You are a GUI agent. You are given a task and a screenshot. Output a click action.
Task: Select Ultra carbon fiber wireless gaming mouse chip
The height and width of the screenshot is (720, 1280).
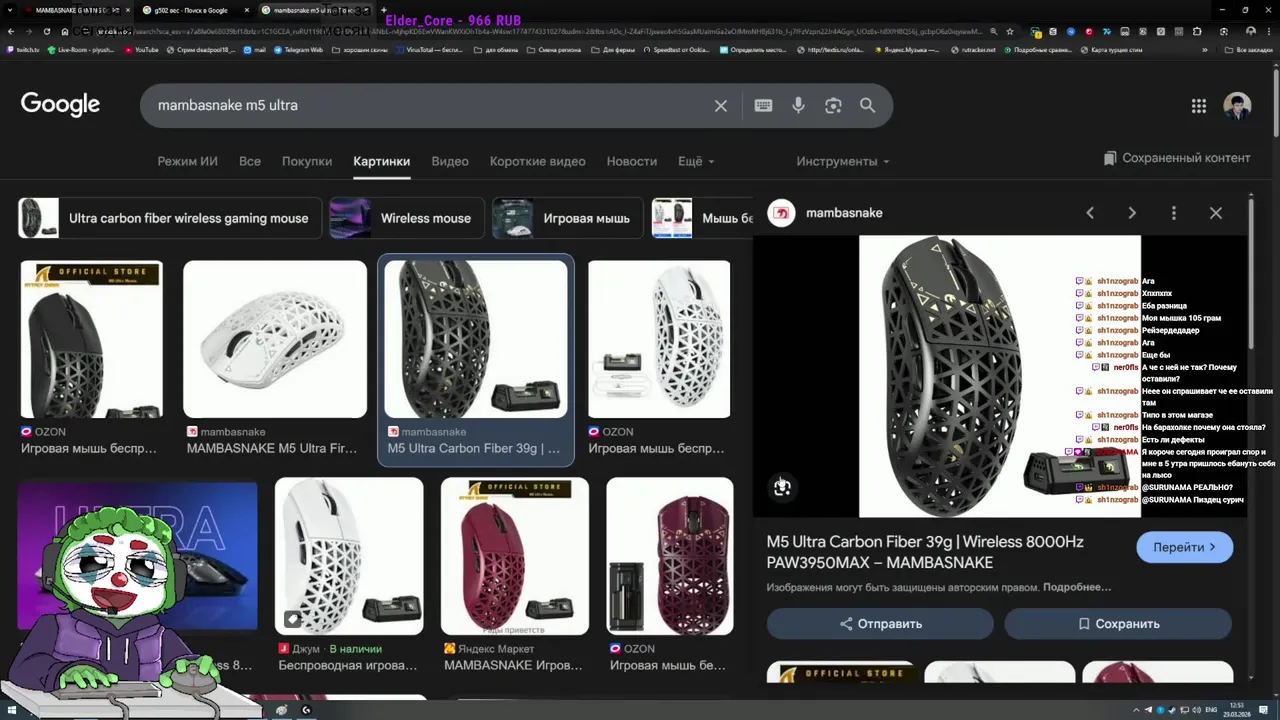pyautogui.click(x=169, y=218)
